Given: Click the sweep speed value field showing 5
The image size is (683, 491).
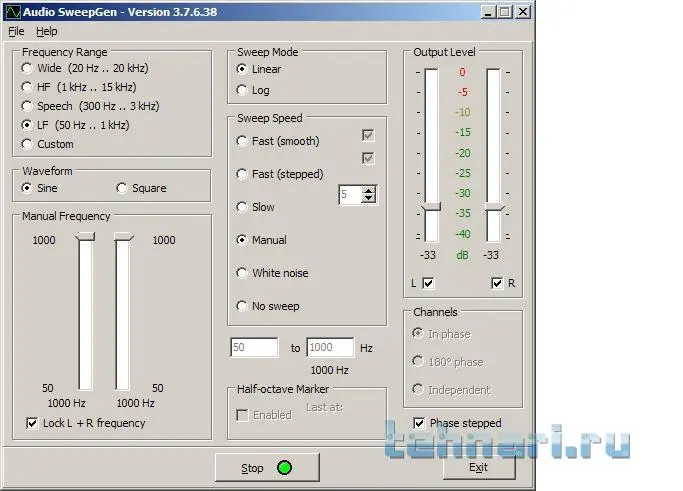Looking at the screenshot, I should pos(350,194).
